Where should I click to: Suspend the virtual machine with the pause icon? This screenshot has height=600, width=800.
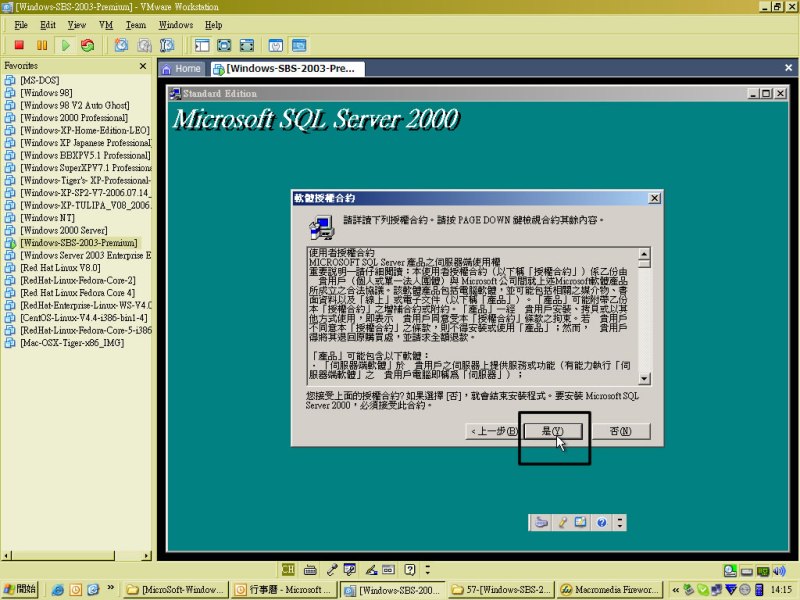point(42,45)
